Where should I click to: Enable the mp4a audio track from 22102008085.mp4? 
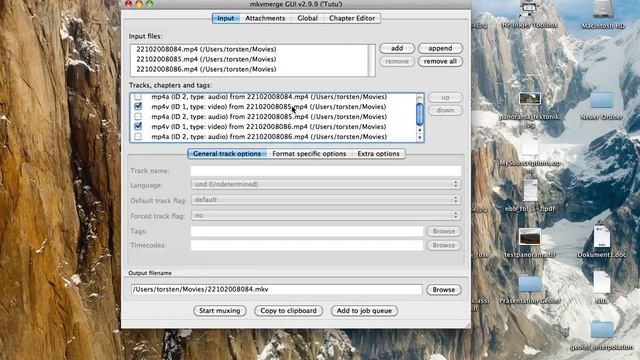138,116
